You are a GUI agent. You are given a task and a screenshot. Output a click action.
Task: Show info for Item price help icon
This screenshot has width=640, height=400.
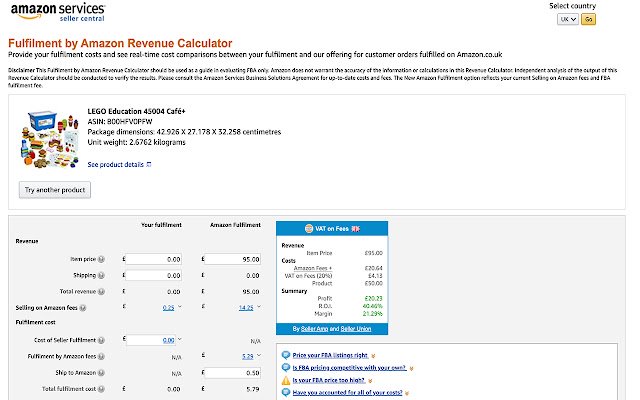tap(101, 259)
